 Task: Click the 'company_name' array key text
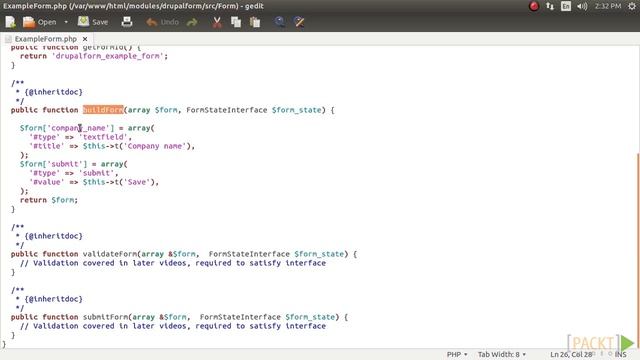click(78, 128)
